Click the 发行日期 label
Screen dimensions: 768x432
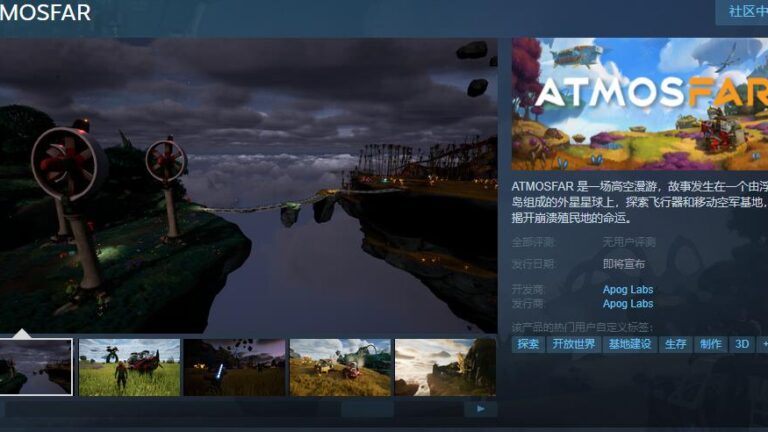[x=533, y=264]
